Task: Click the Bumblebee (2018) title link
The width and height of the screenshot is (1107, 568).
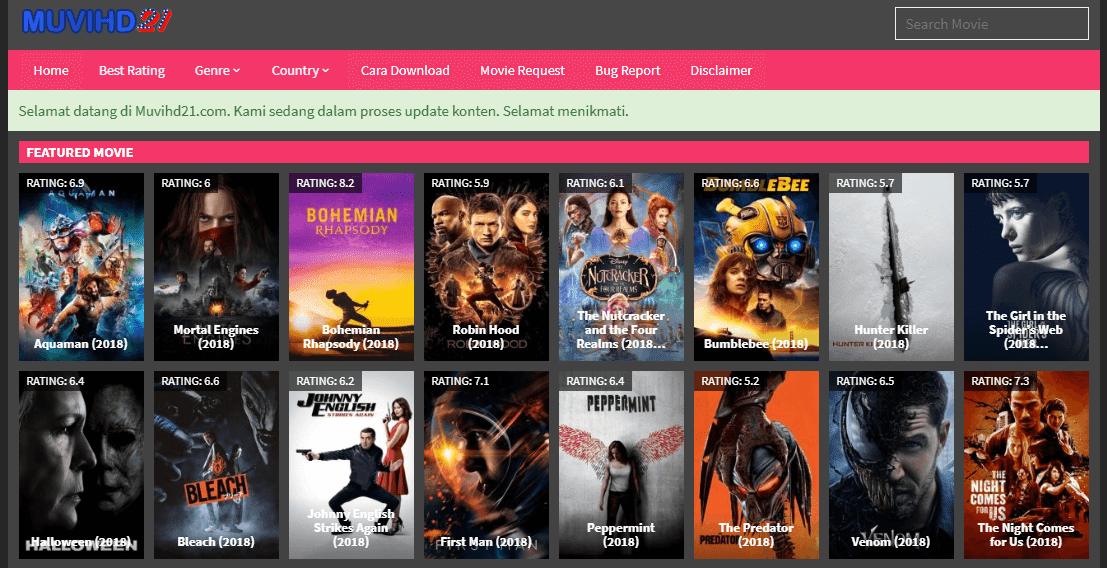Action: [x=755, y=344]
